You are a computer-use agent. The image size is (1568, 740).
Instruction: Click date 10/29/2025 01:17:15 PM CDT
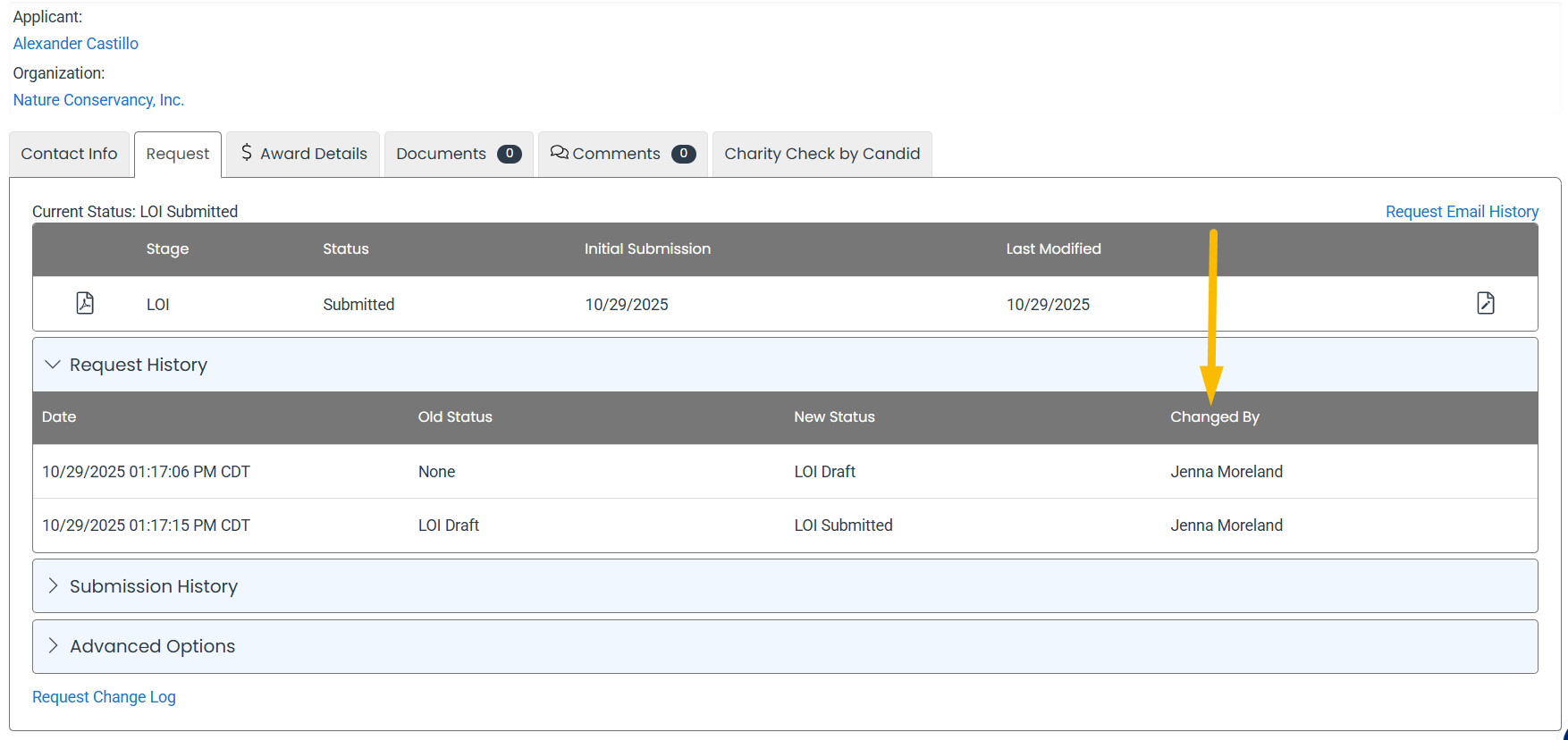pyautogui.click(x=146, y=525)
